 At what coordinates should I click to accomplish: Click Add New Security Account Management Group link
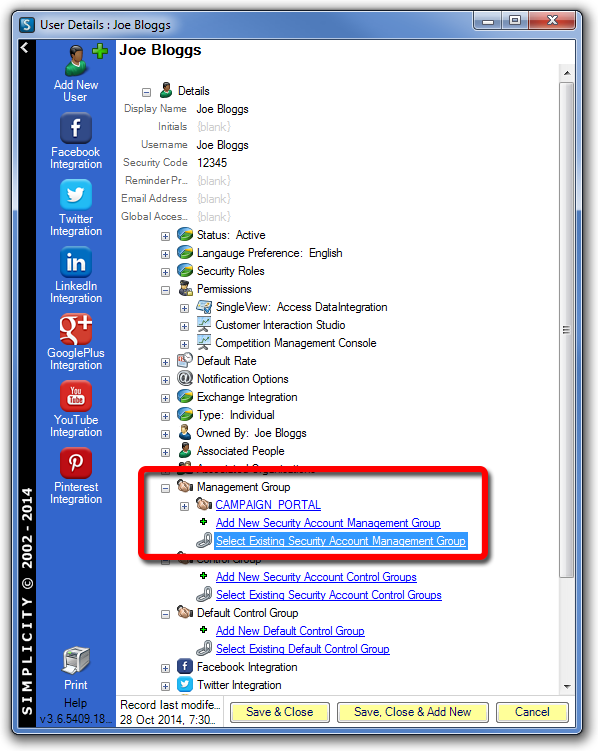328,523
